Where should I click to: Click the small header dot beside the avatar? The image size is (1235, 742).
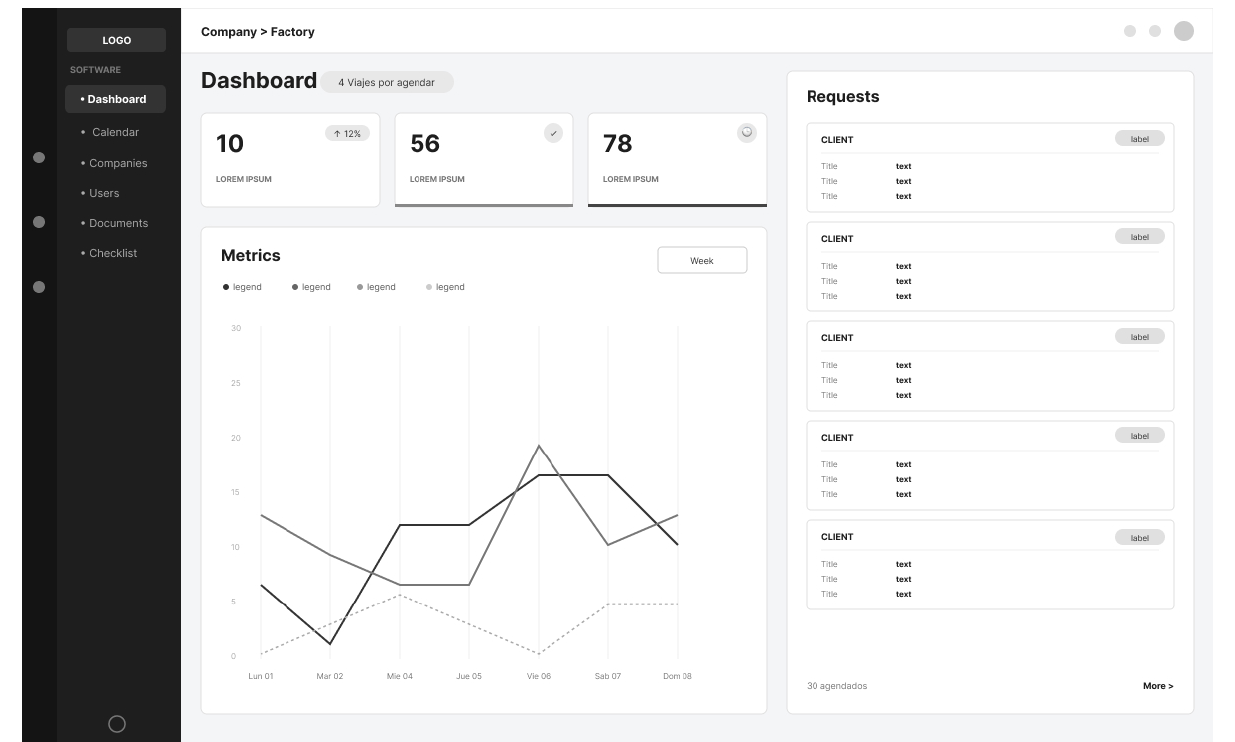[x=1155, y=31]
